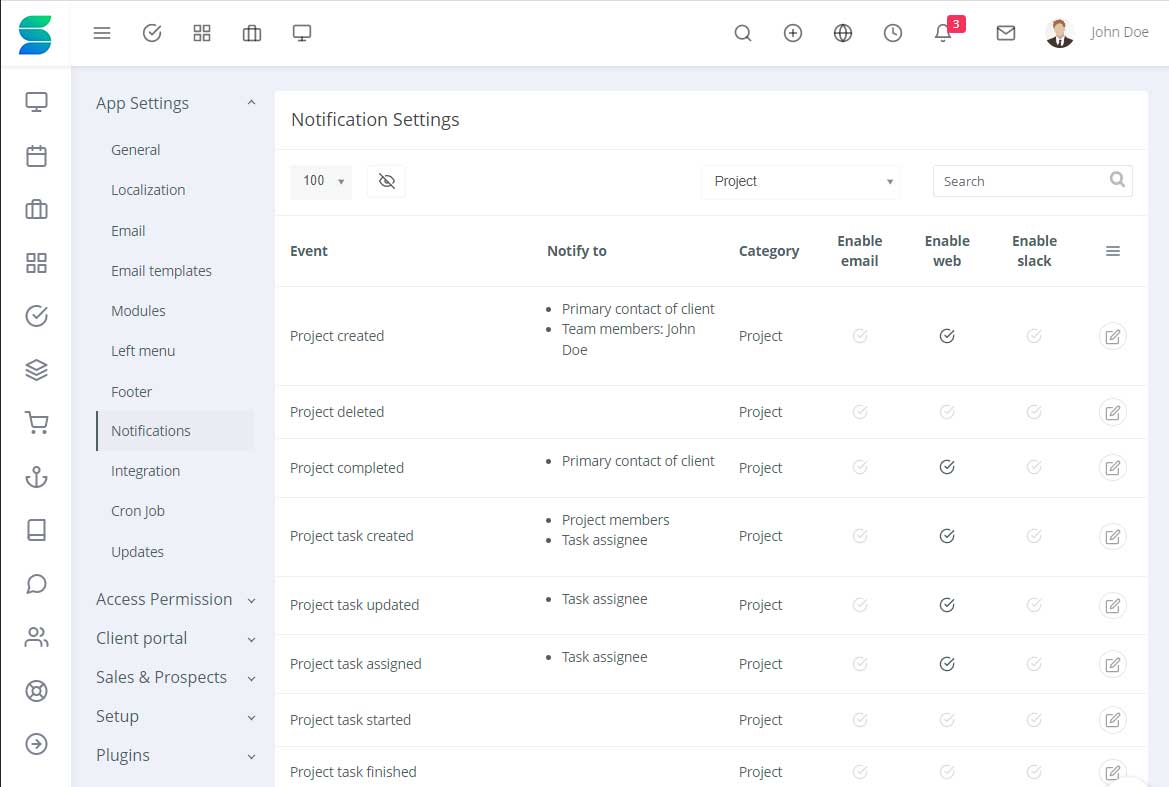1169x787 pixels.
Task: Click the globe language icon
Action: tap(843, 33)
